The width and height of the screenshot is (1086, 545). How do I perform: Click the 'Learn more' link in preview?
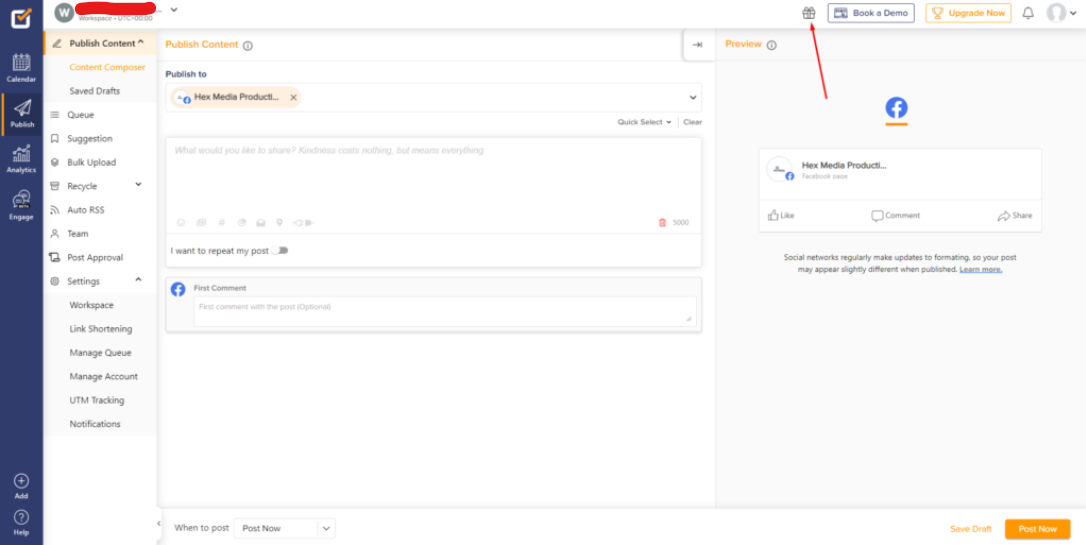pos(980,269)
